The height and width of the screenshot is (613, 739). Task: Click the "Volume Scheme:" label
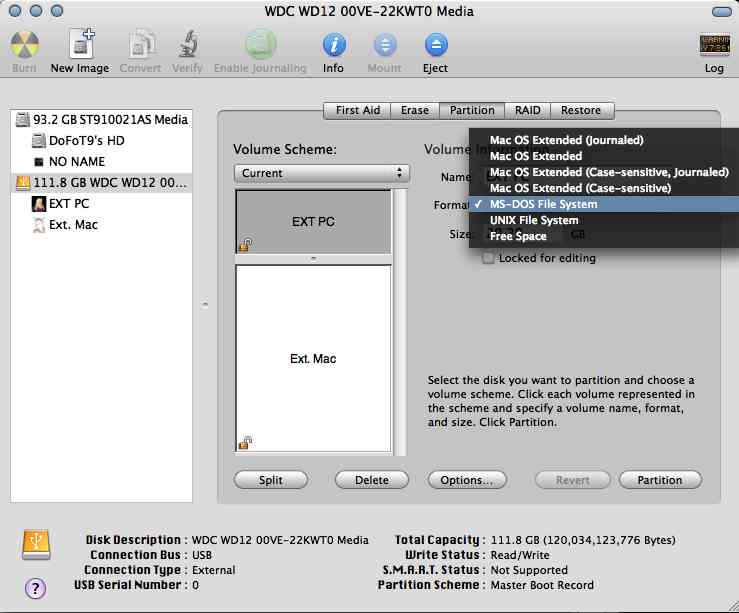click(x=285, y=149)
